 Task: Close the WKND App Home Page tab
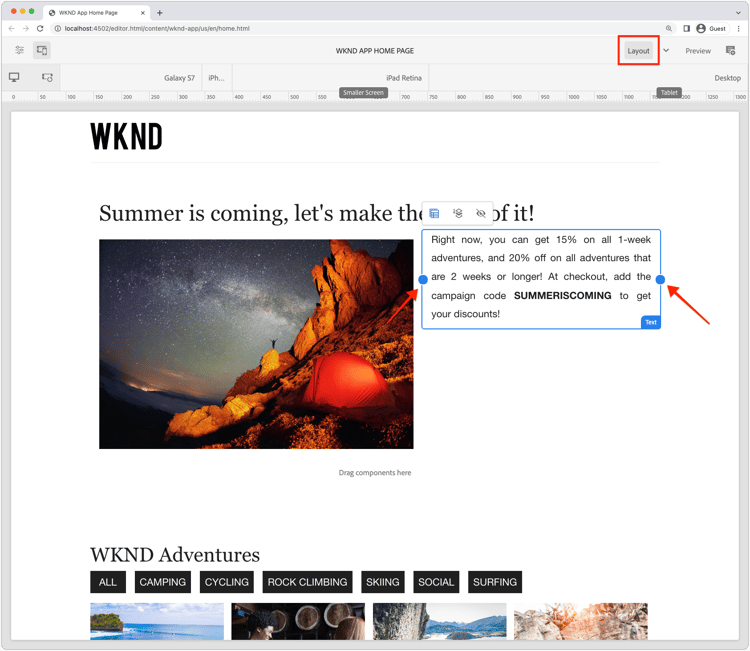pyautogui.click(x=143, y=13)
